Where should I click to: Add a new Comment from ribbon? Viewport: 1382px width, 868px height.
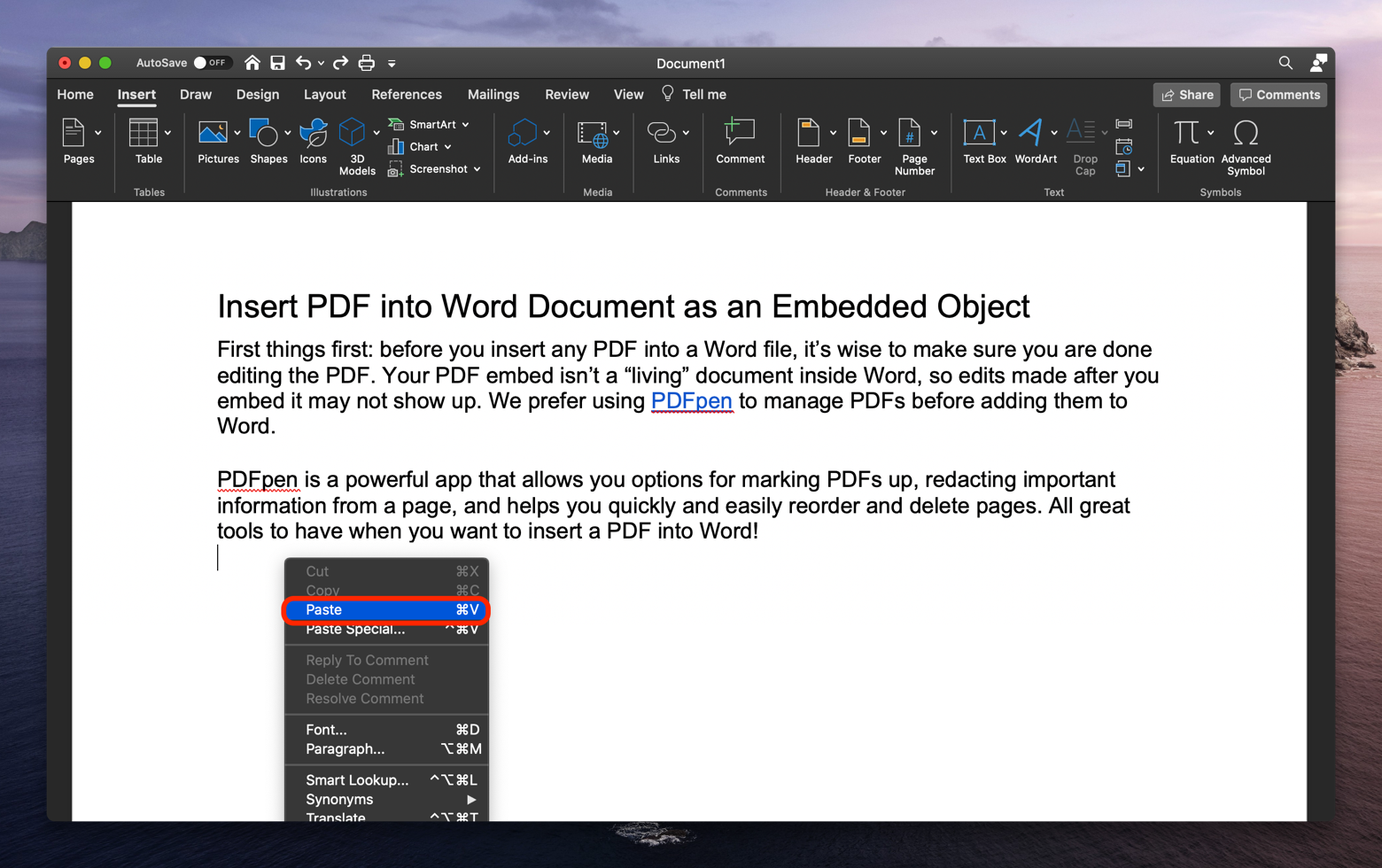click(x=740, y=135)
